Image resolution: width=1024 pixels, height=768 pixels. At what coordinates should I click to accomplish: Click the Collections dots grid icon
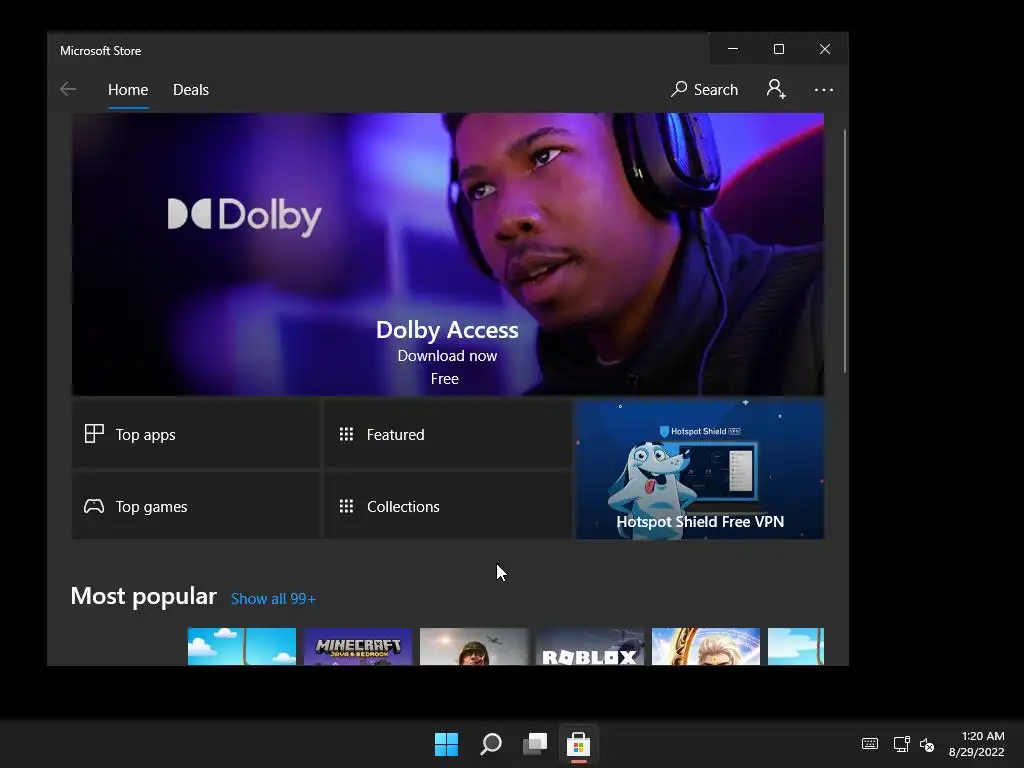pos(346,506)
